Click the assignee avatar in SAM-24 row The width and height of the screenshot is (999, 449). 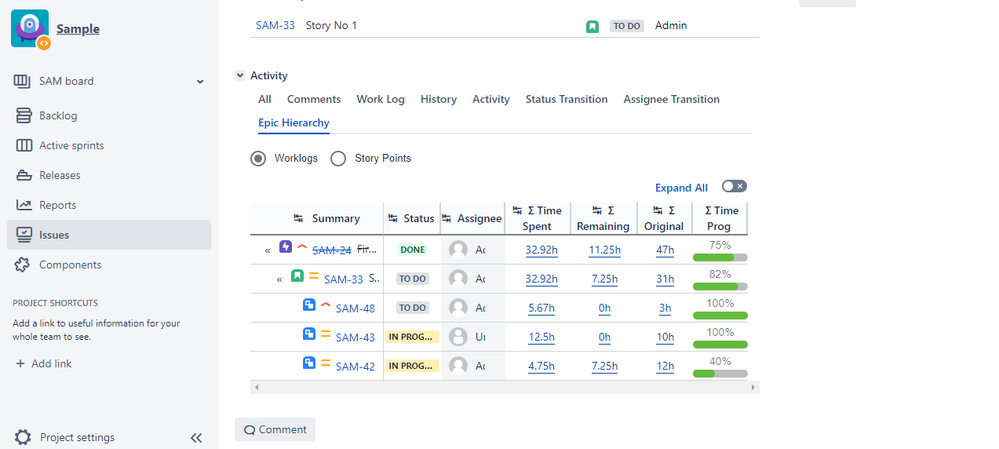pos(458,250)
